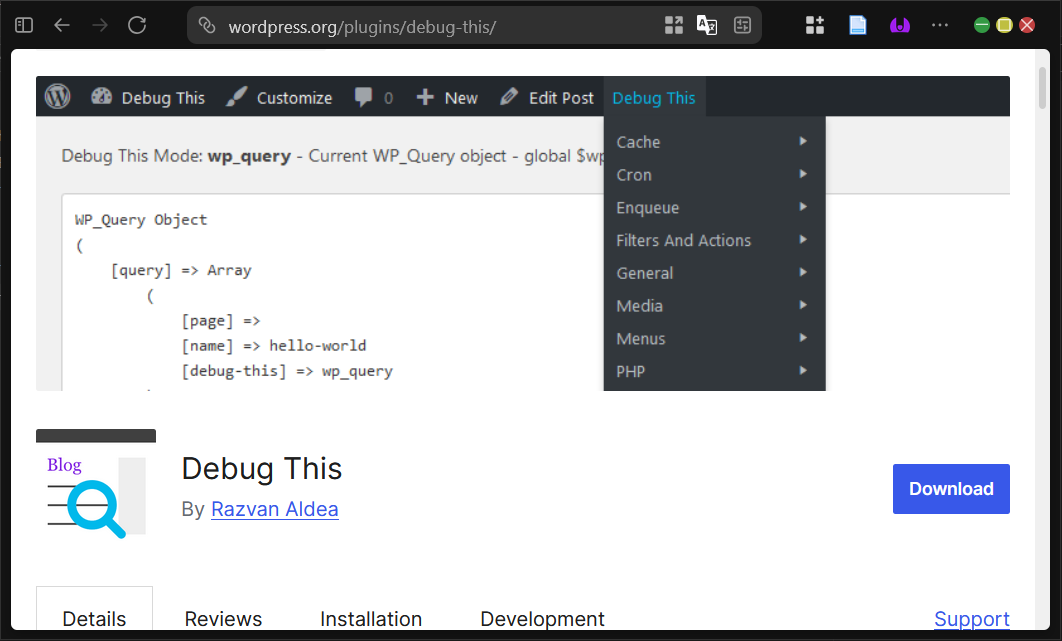Click the Customize paintbrush icon
This screenshot has width=1062, height=641.
236,97
